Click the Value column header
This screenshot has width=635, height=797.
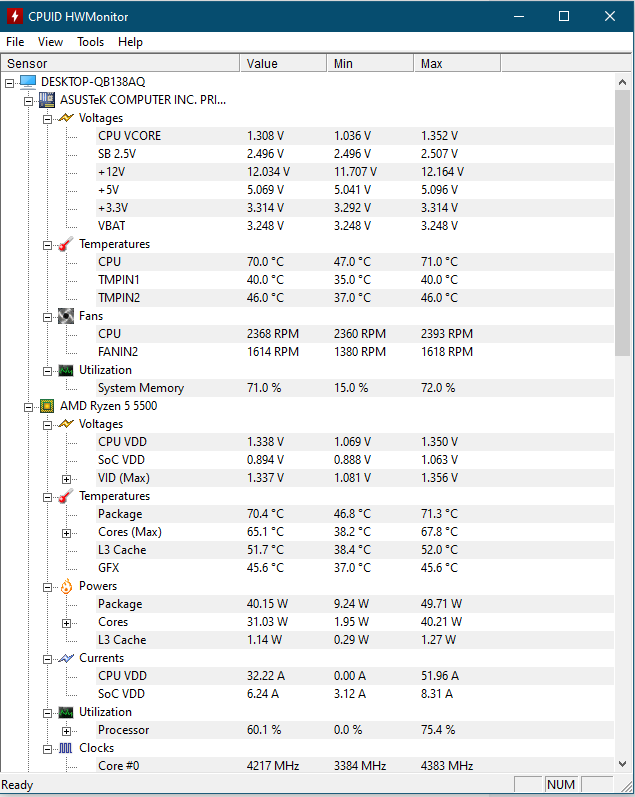pos(283,64)
